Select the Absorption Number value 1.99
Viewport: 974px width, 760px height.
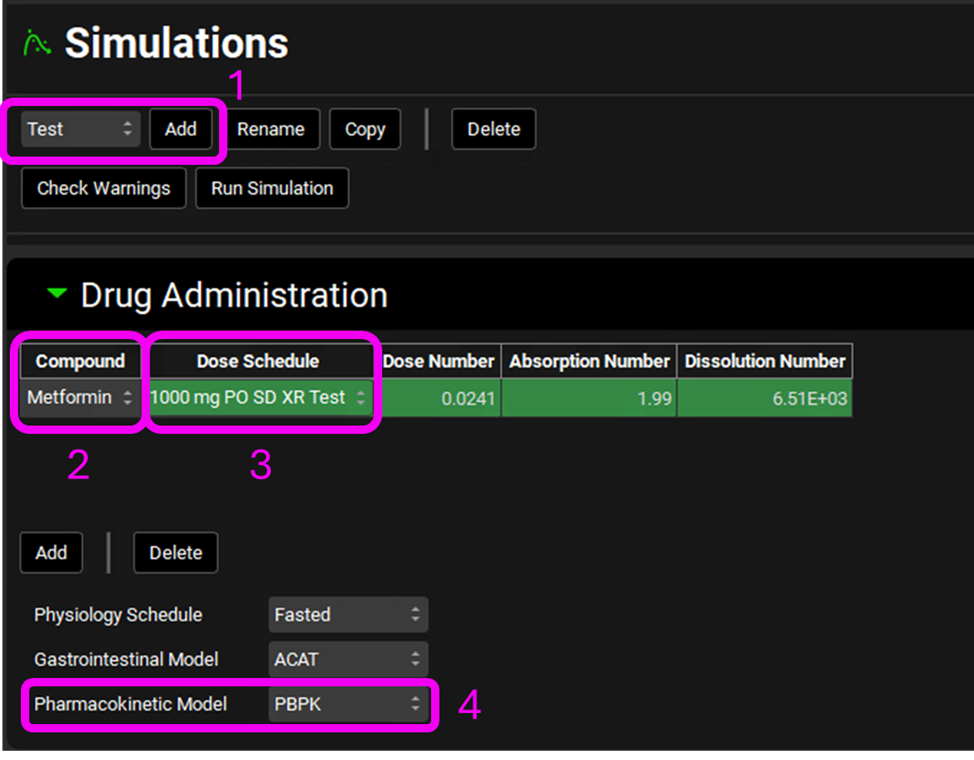click(589, 398)
